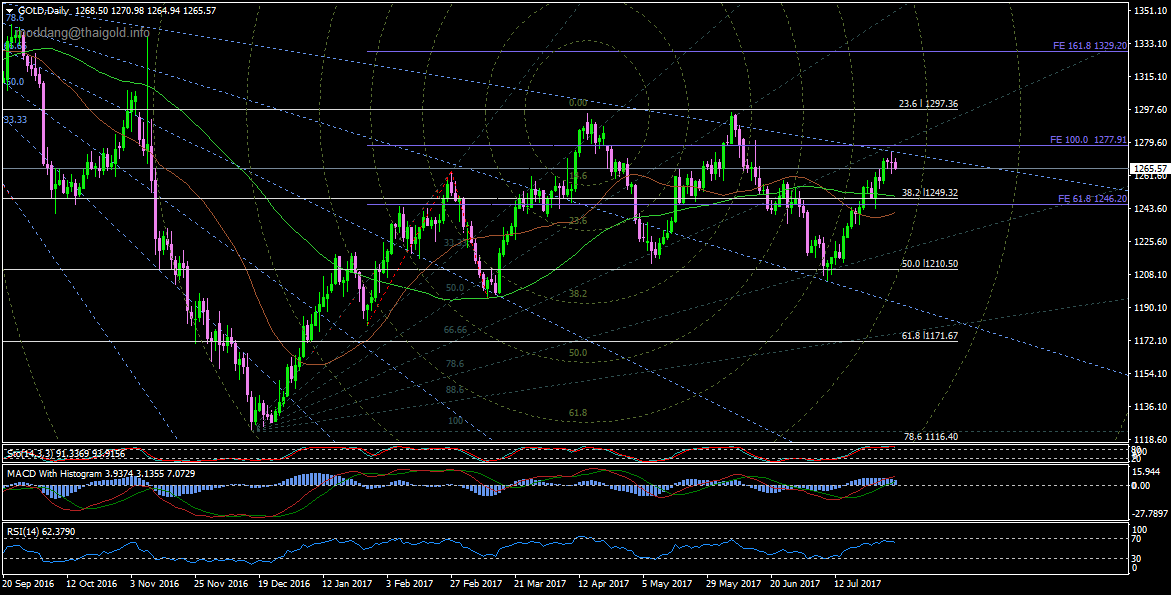Select the RSI value 62.3790
Viewport: 1171px width, 595px height.
58,532
